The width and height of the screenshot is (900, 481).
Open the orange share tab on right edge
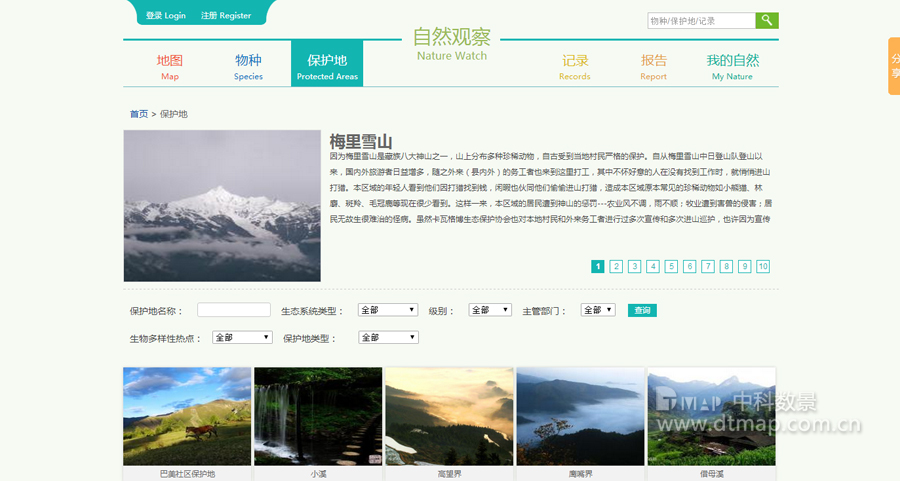coord(893,66)
